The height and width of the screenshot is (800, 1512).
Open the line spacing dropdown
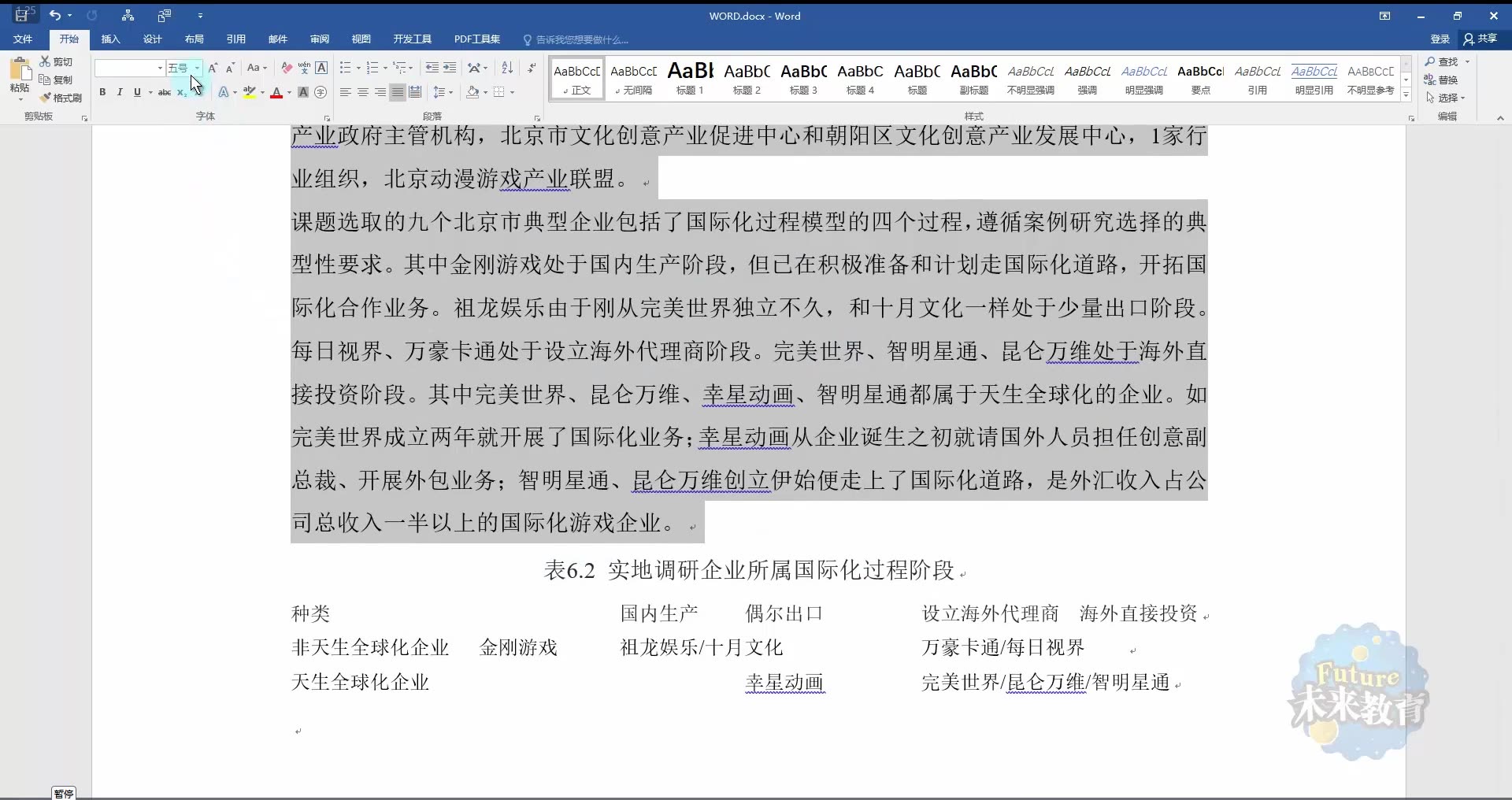[x=444, y=92]
